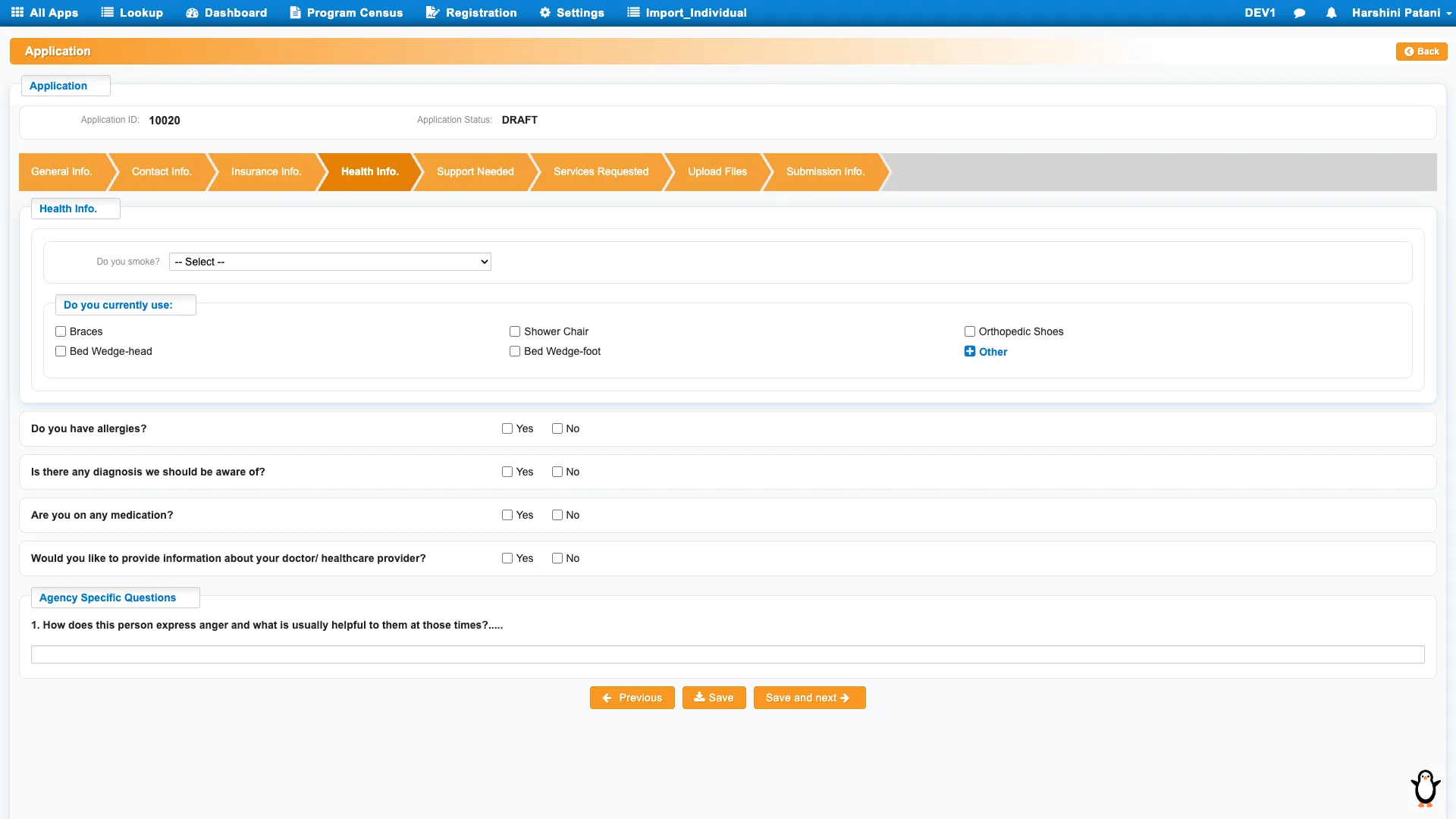Screen dimensions: 1456x819
Task: Go to Submission Info. step
Action: (825, 171)
